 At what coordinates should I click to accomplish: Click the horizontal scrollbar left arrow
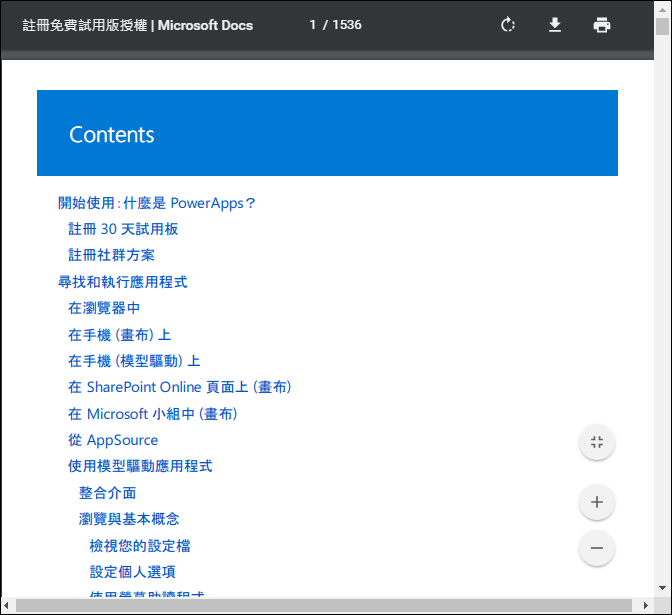coord(6,606)
